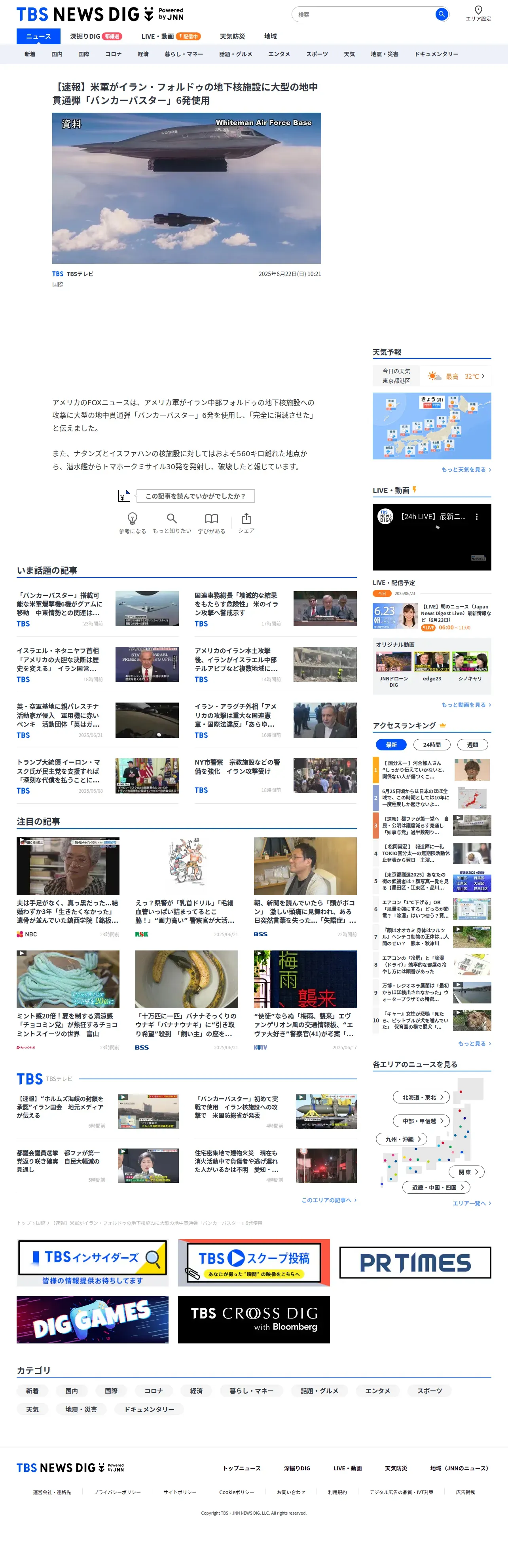This screenshot has width=508, height=1568.
Task: Open the 国連事務総長 article headline
Action: coord(236,604)
